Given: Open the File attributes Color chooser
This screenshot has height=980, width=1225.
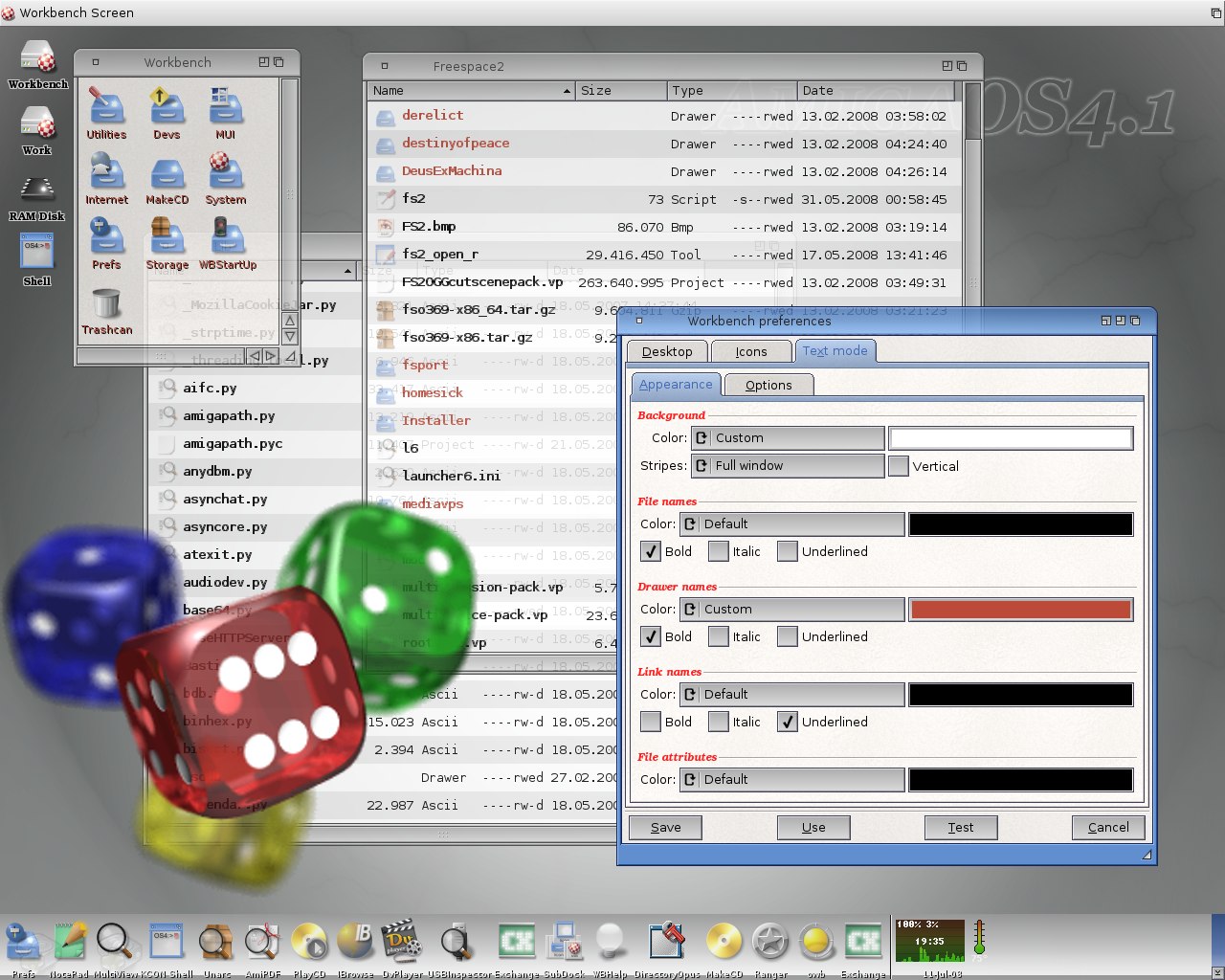Looking at the screenshot, I should click(x=792, y=780).
